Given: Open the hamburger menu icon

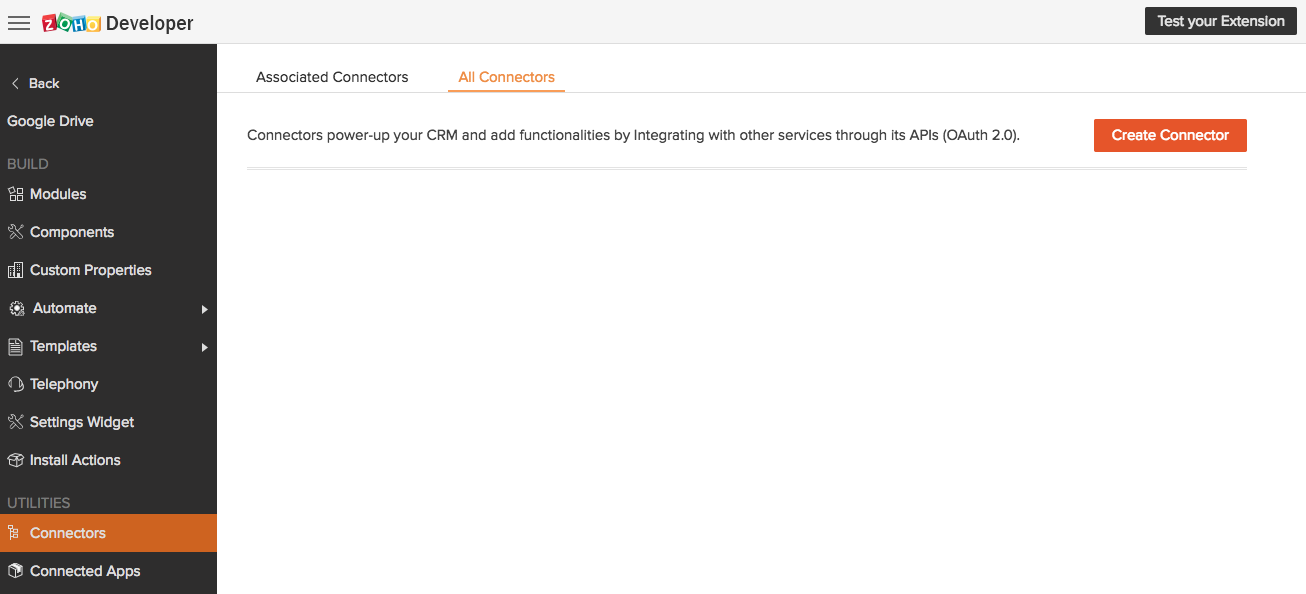Looking at the screenshot, I should 18,22.
